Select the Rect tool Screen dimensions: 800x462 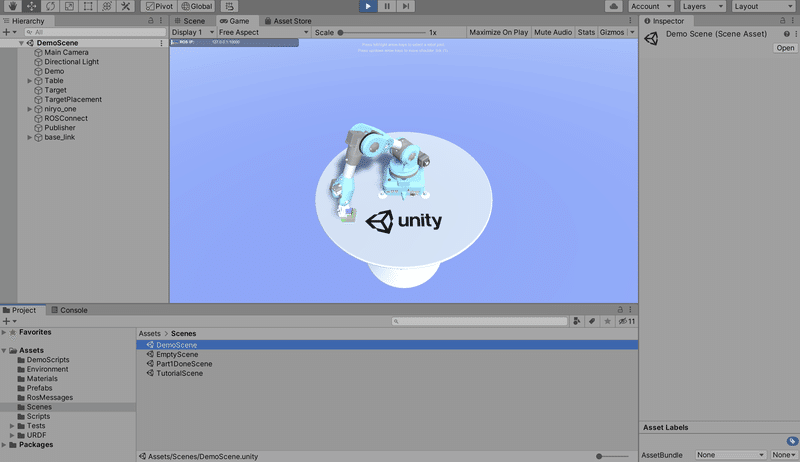coord(88,6)
